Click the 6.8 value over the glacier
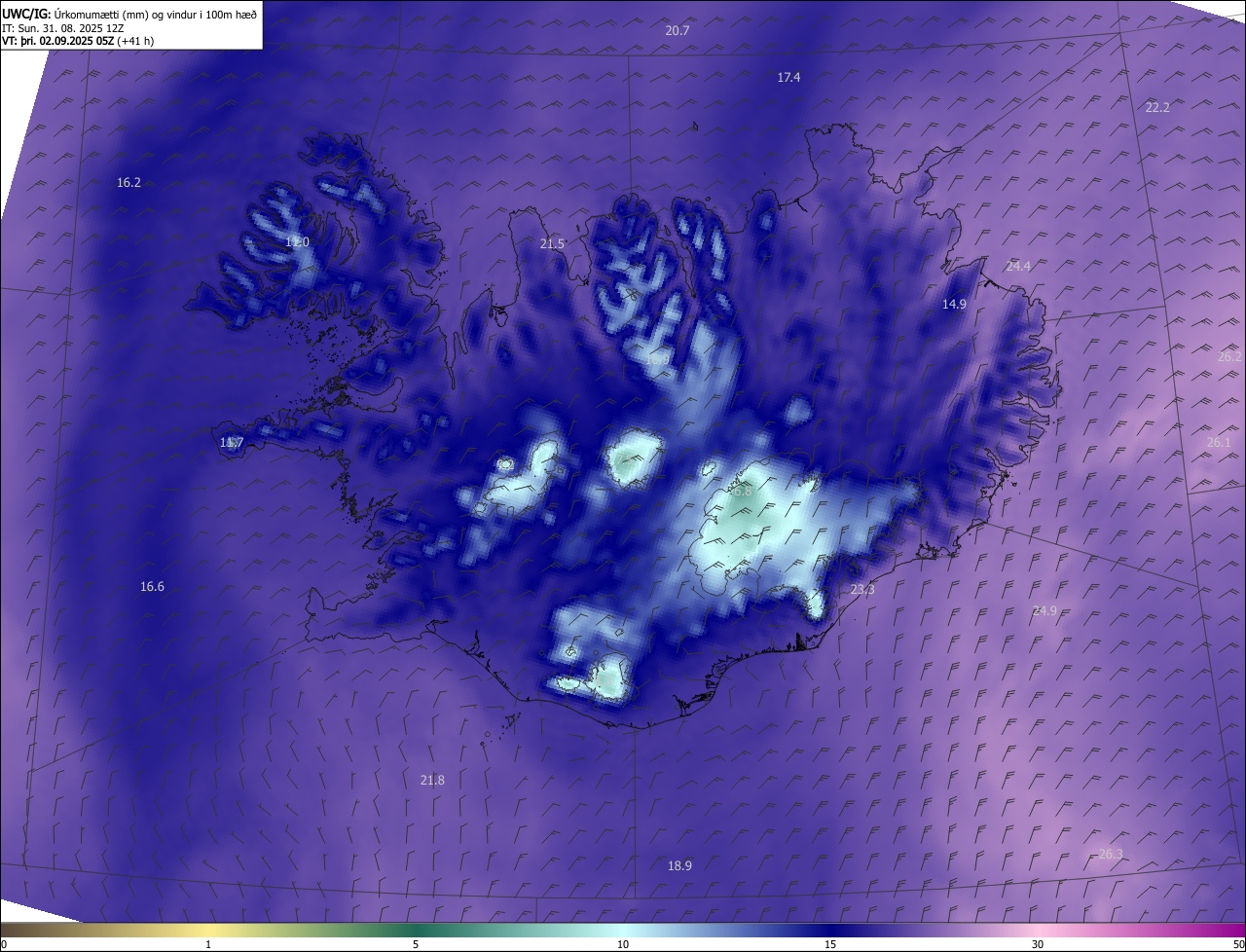Screen dimensions: 1246x952 tap(742, 492)
